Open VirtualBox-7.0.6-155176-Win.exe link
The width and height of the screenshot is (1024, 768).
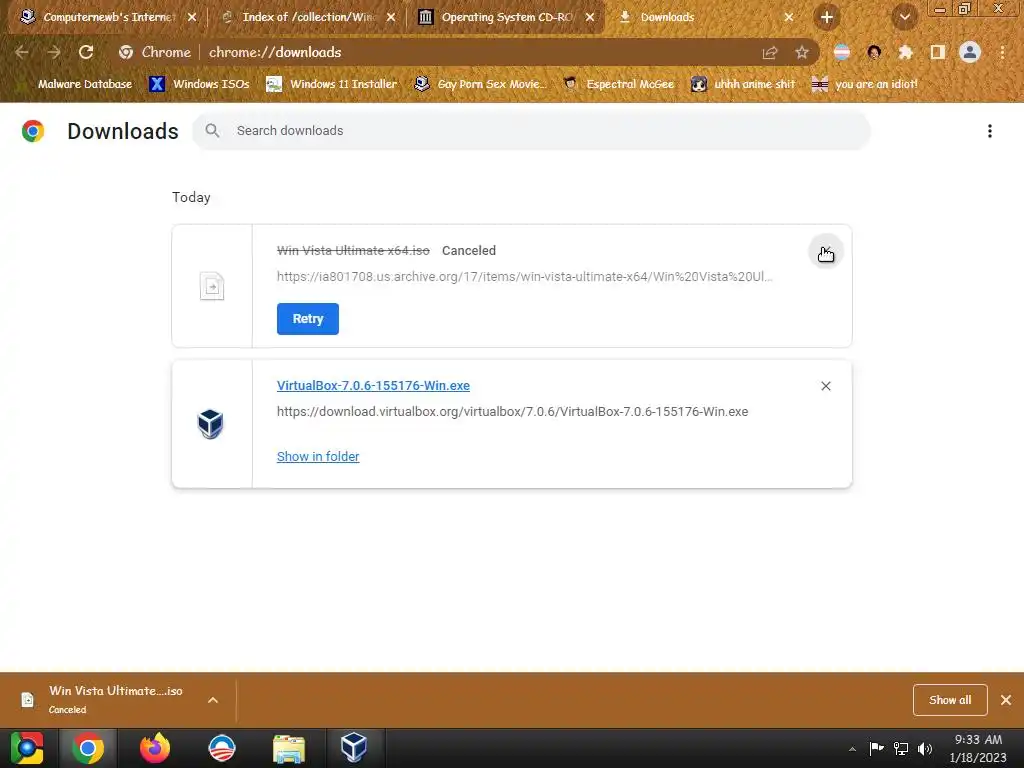coord(373,385)
